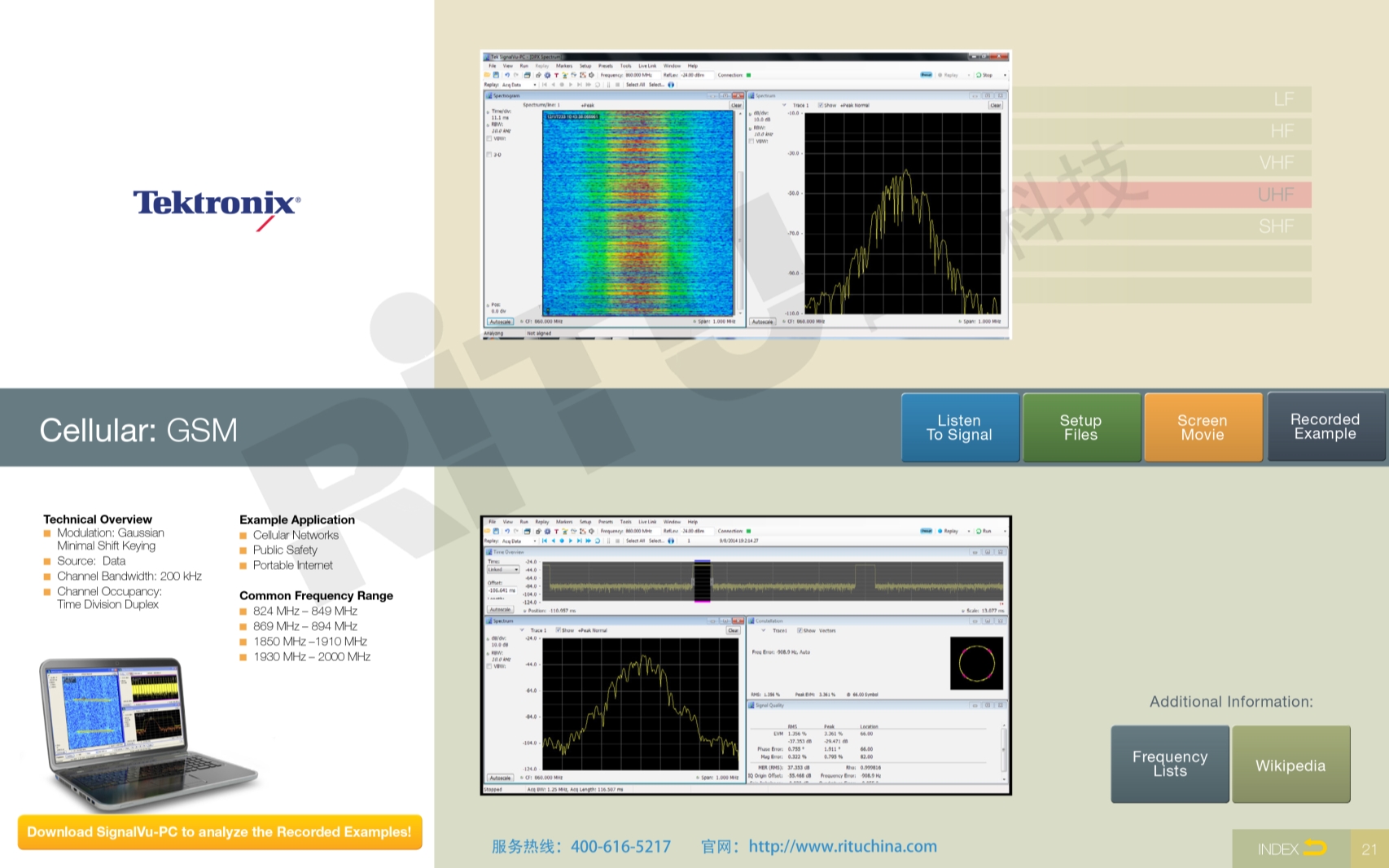Toggle Show checkbox in Constellation panel
Viewport: 1389px width, 868px height.
800,630
